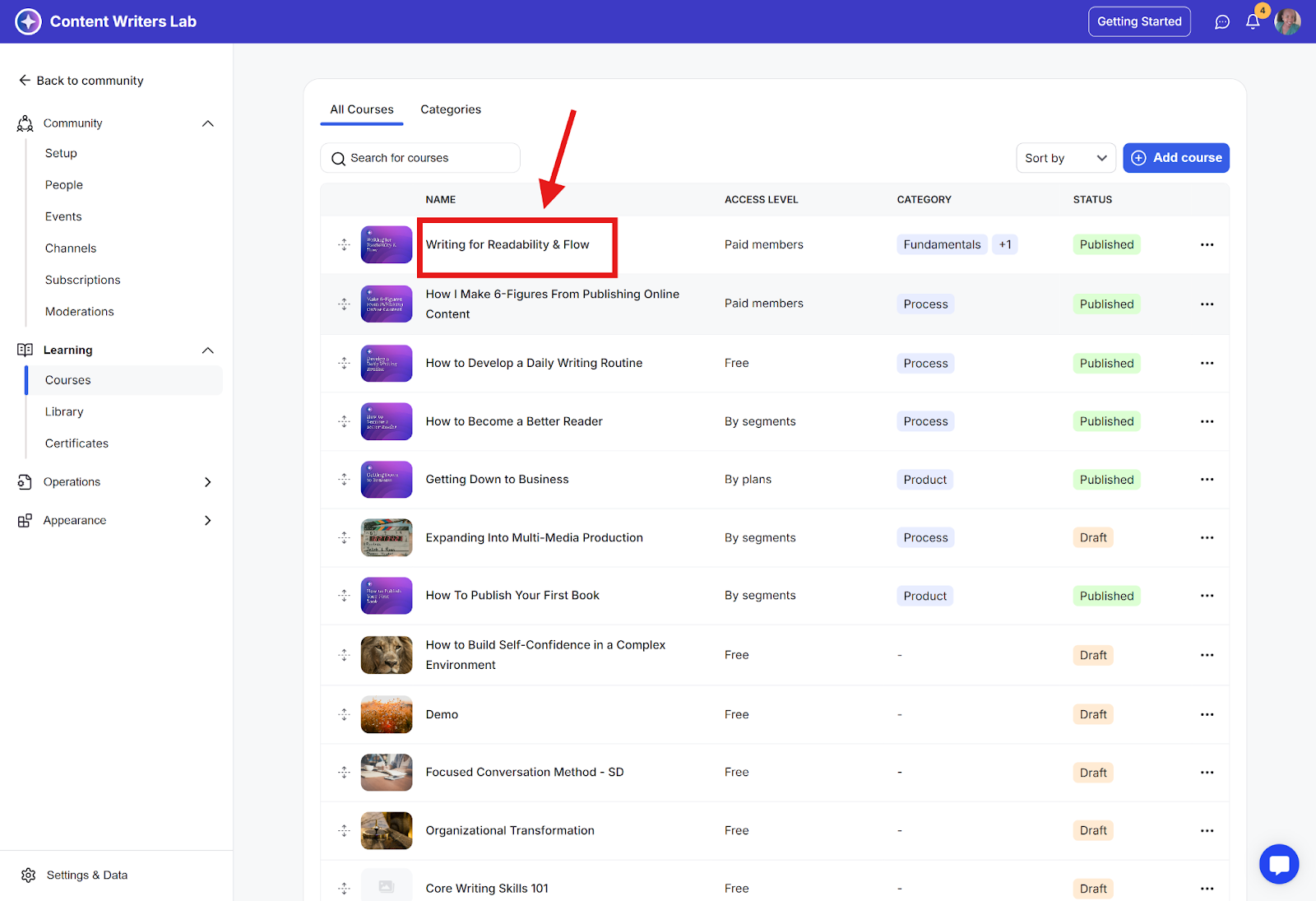Click the Getting Started button
Image resolution: width=1316 pixels, height=901 pixels.
[x=1138, y=21]
